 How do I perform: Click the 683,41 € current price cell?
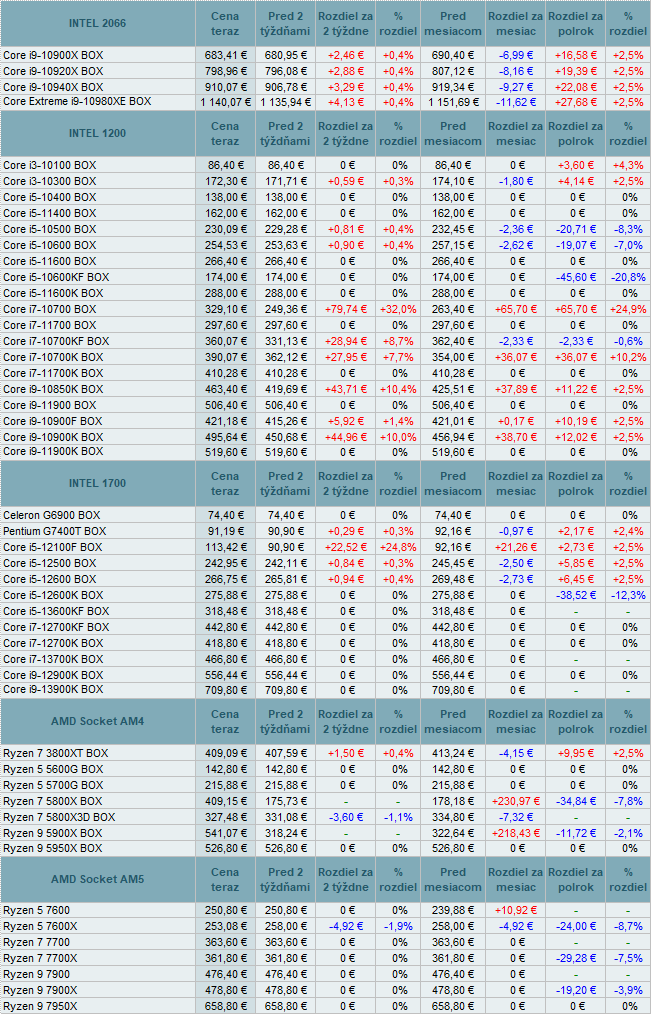point(225,55)
